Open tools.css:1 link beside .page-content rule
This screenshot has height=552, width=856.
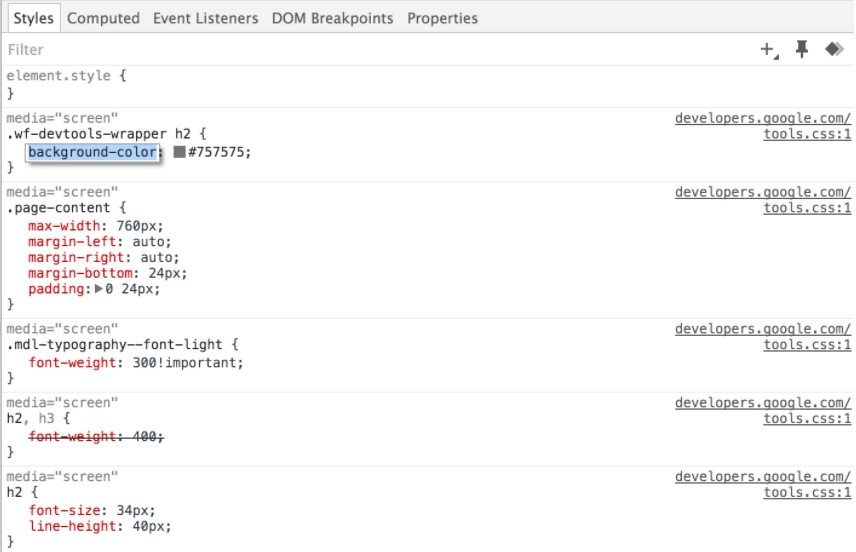pos(807,208)
